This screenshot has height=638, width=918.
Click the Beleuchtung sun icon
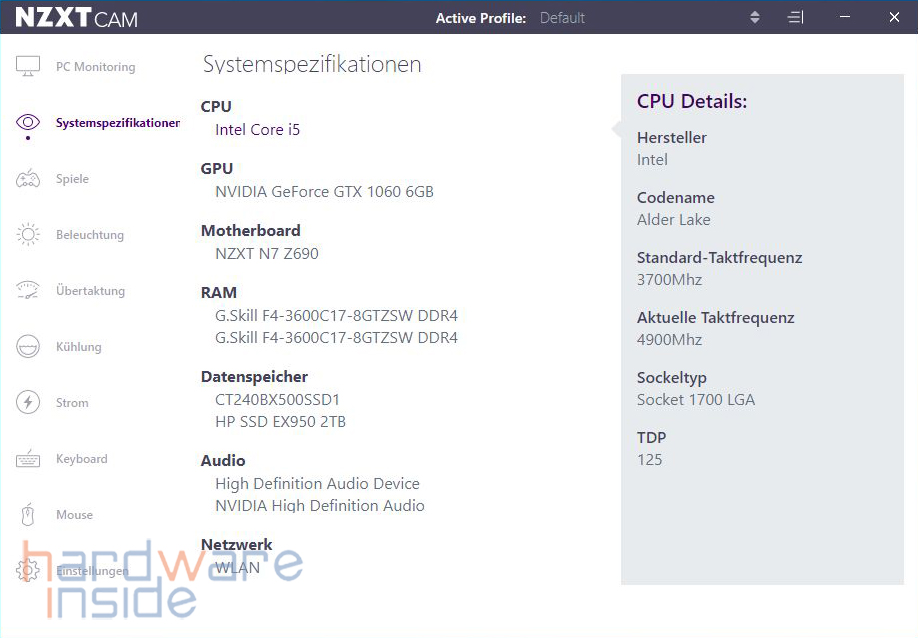click(28, 235)
